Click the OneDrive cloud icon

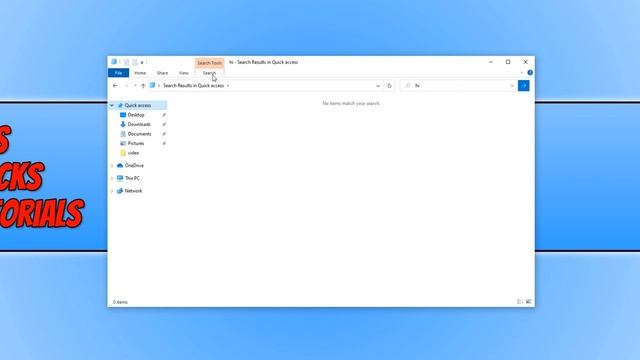[x=120, y=166]
